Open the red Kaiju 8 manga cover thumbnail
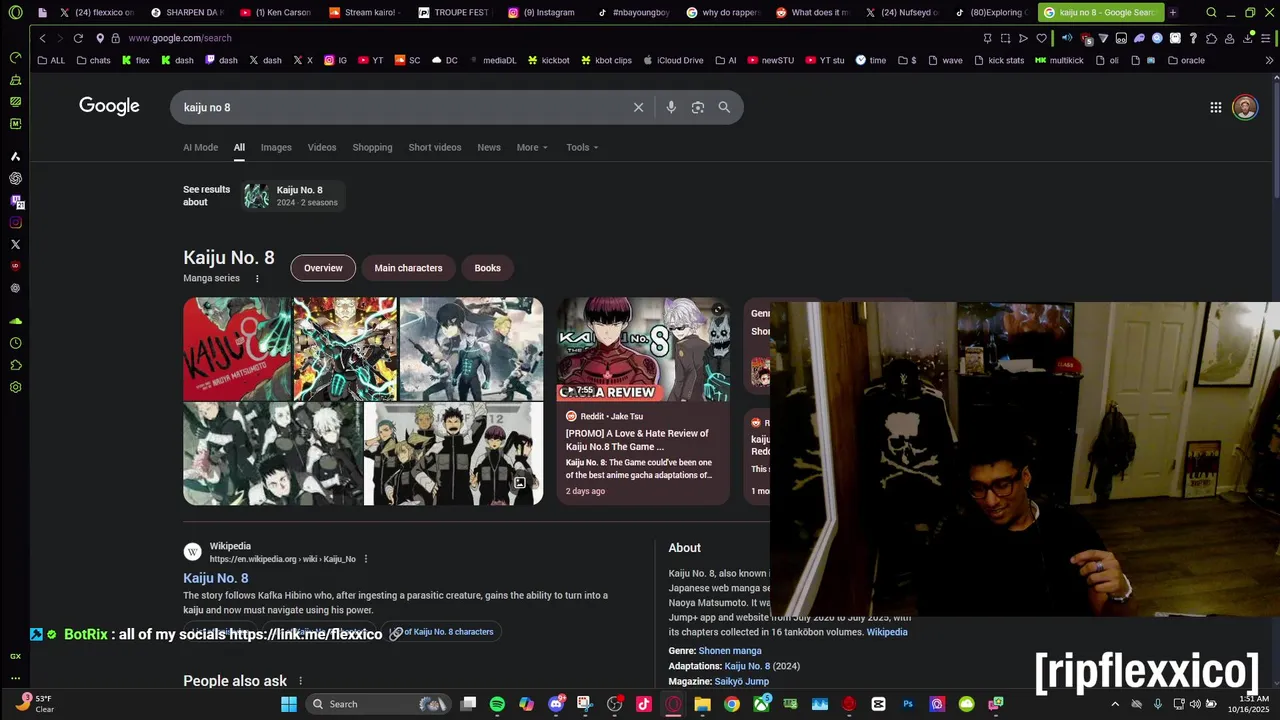Screen dimensions: 1280x720 (x=237, y=348)
